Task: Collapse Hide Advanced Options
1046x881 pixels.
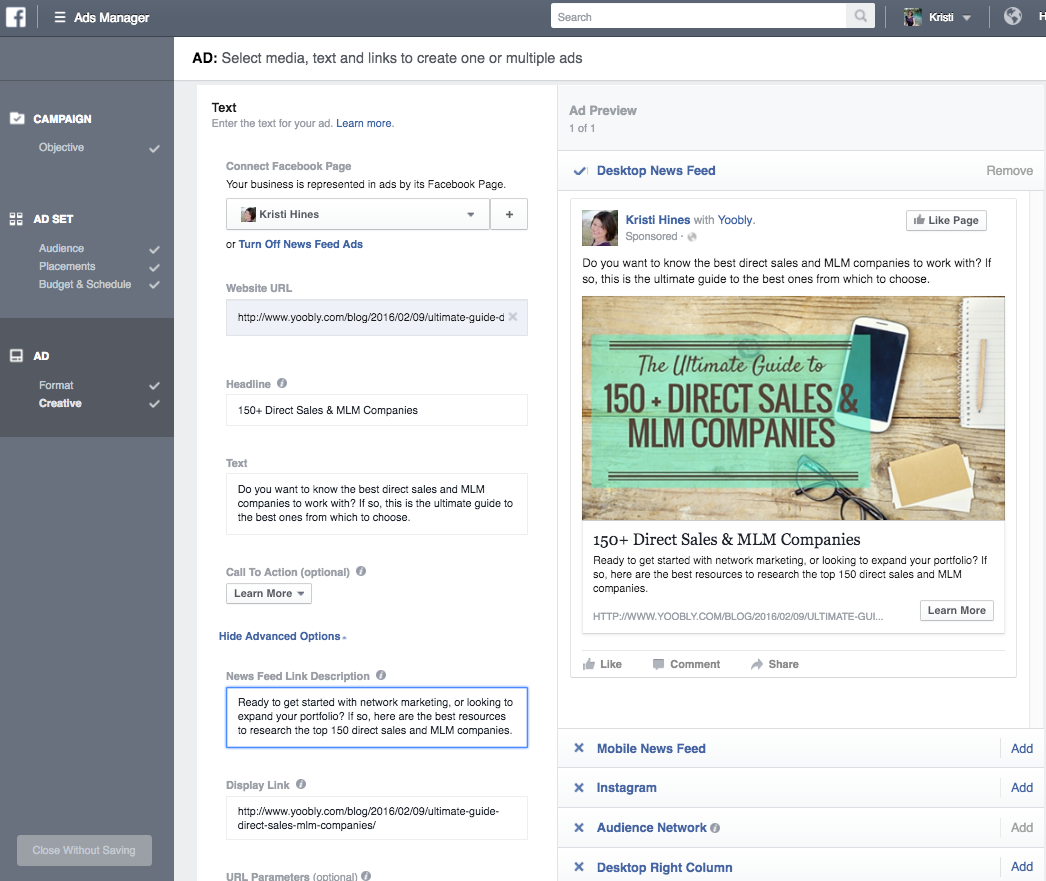Action: click(x=282, y=636)
